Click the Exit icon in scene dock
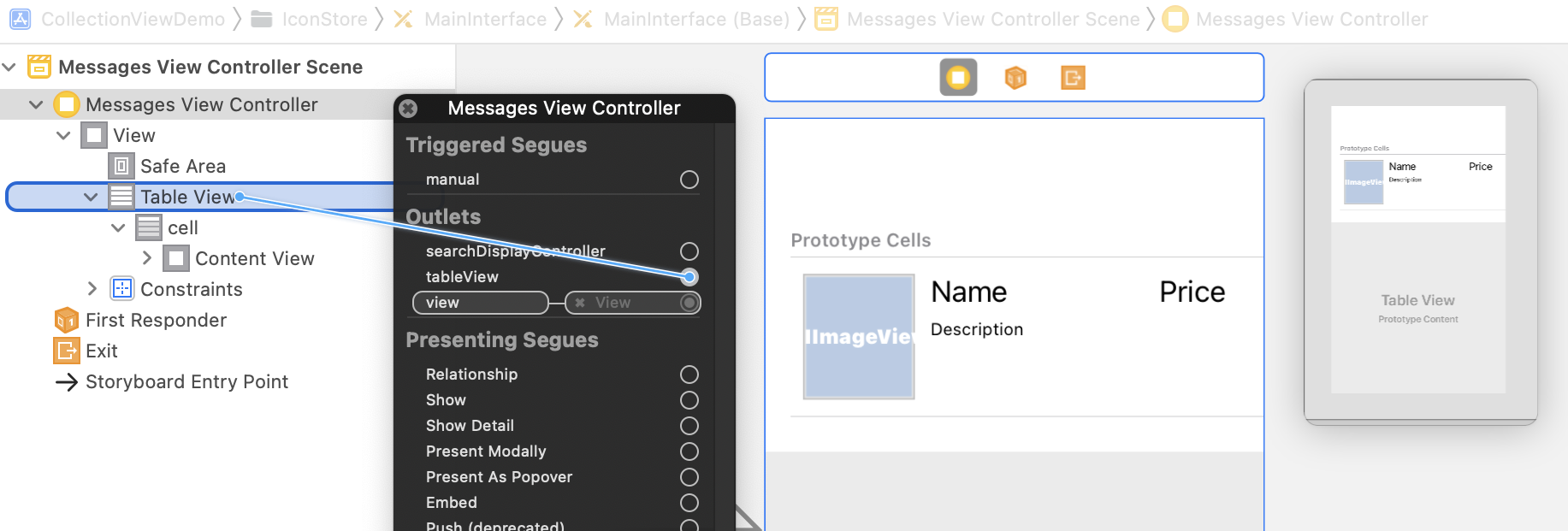1568x531 pixels. 1073,78
